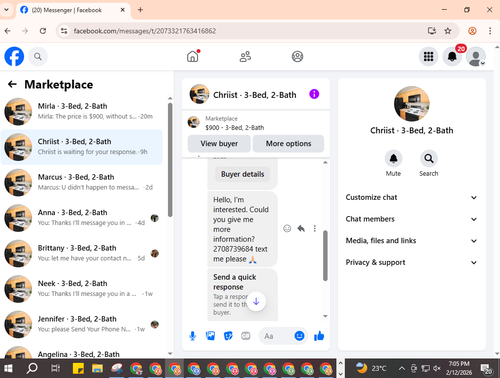Open the account profile avatar menu

click(x=476, y=56)
